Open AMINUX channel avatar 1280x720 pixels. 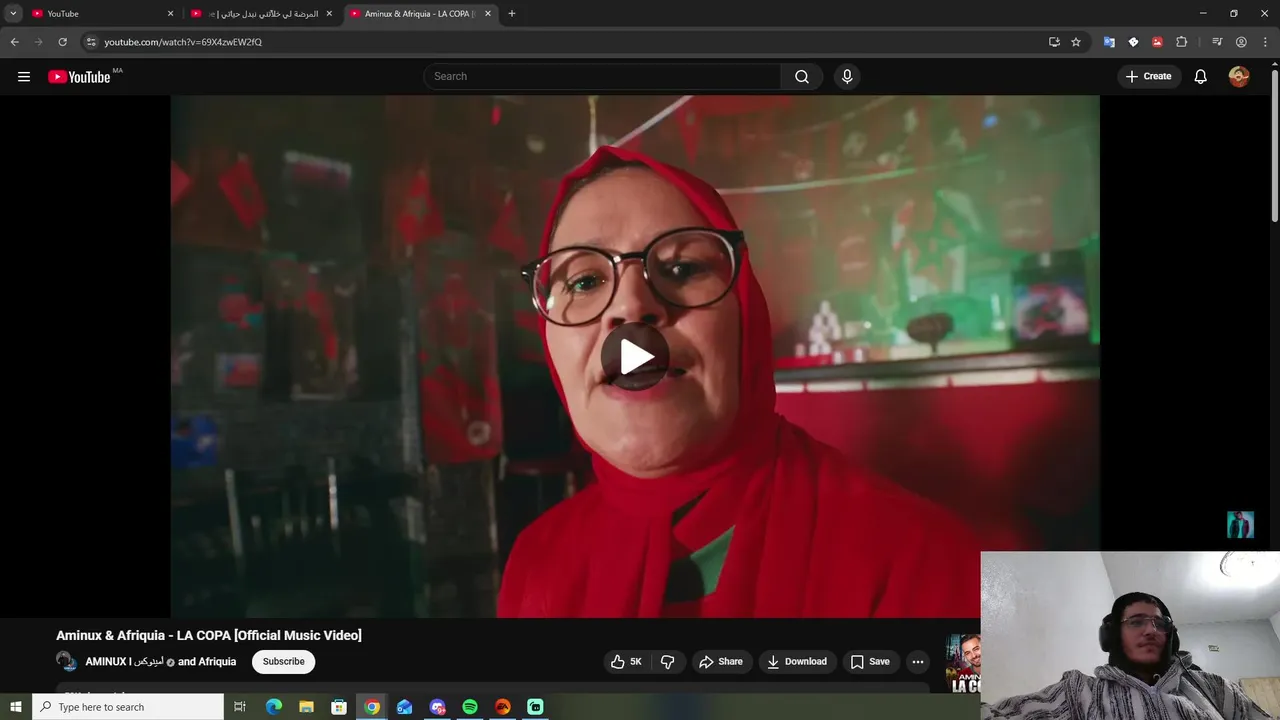coord(66,662)
